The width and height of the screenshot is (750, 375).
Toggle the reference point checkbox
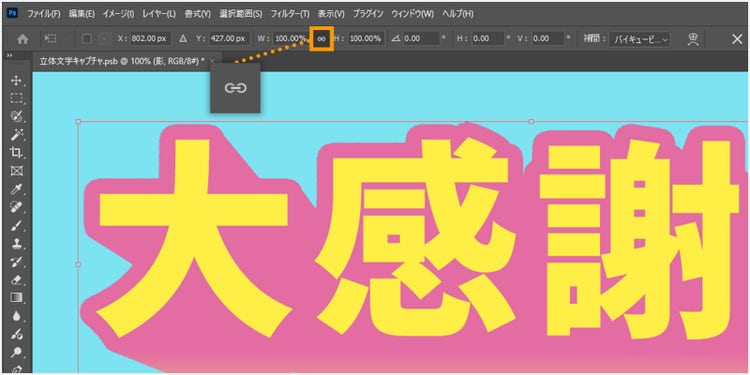87,39
